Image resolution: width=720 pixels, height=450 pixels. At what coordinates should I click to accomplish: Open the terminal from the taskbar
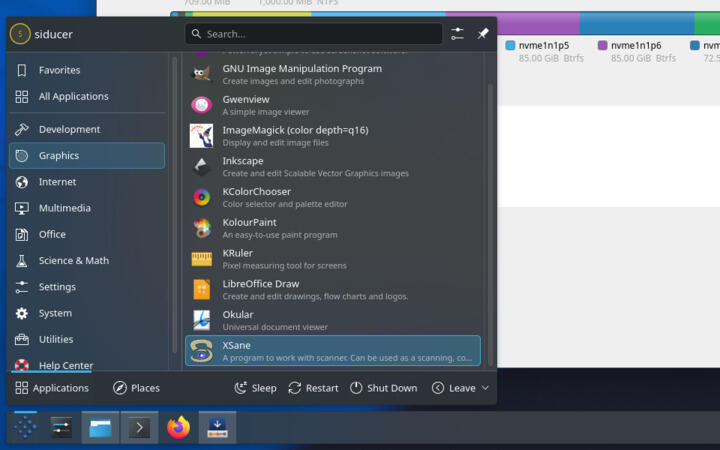click(139, 428)
